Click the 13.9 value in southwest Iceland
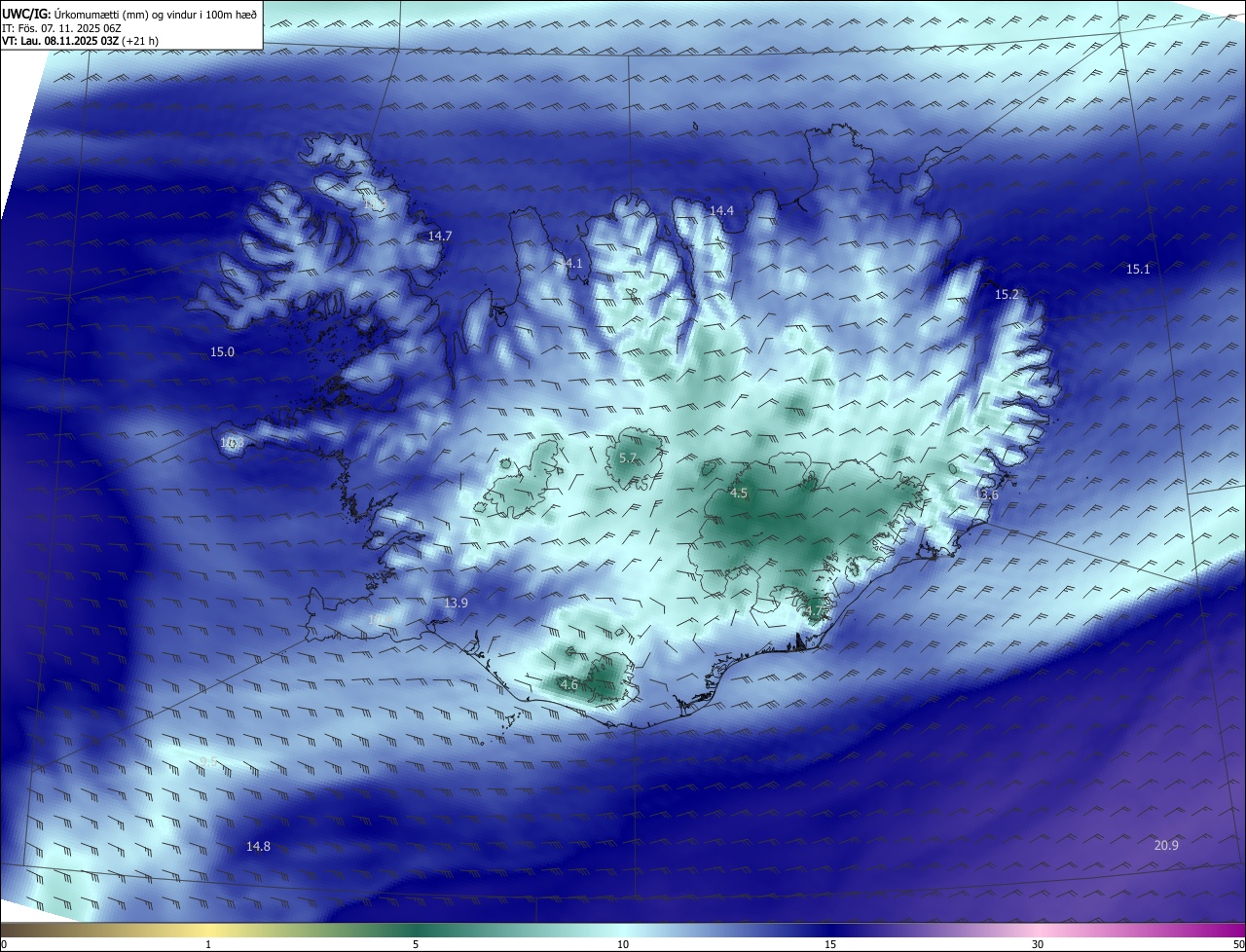The height and width of the screenshot is (952, 1246). [x=456, y=604]
